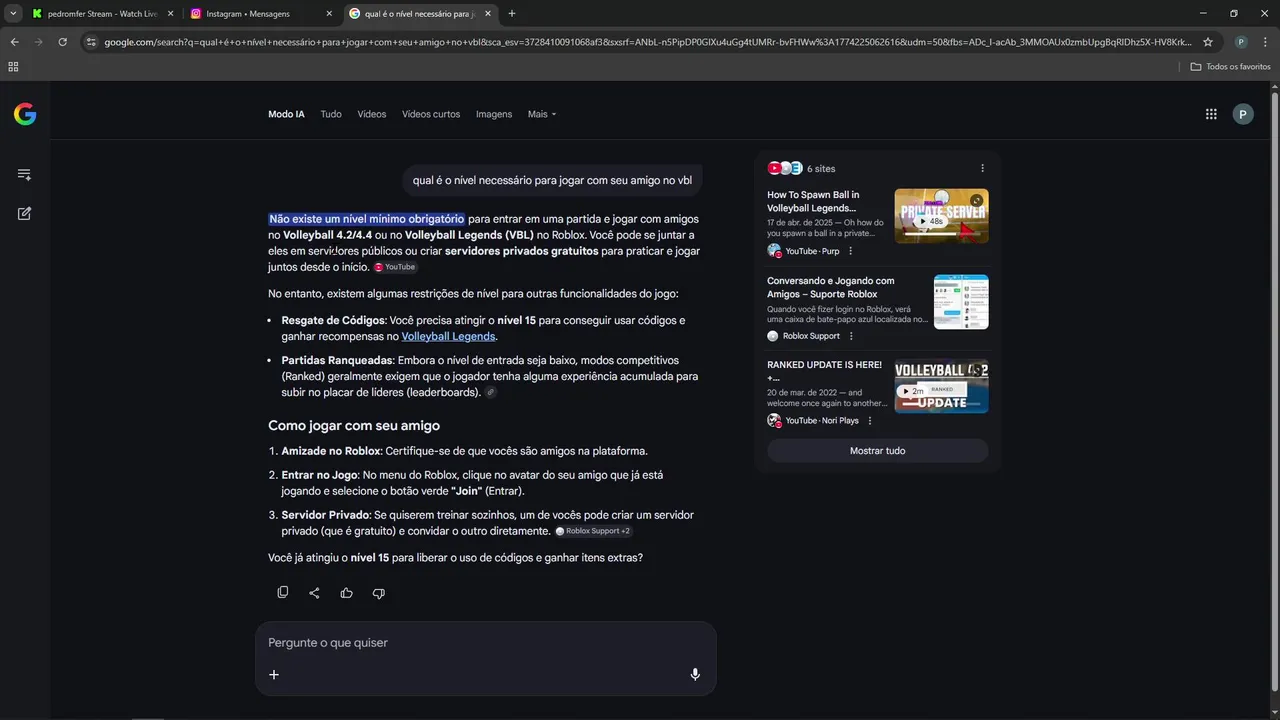
Task: Open options menu for 6 sites panel
Action: [982, 168]
